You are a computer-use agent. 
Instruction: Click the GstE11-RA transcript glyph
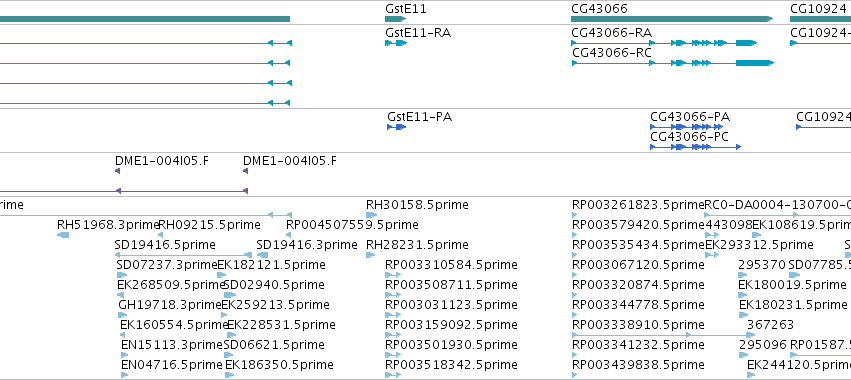point(396,43)
